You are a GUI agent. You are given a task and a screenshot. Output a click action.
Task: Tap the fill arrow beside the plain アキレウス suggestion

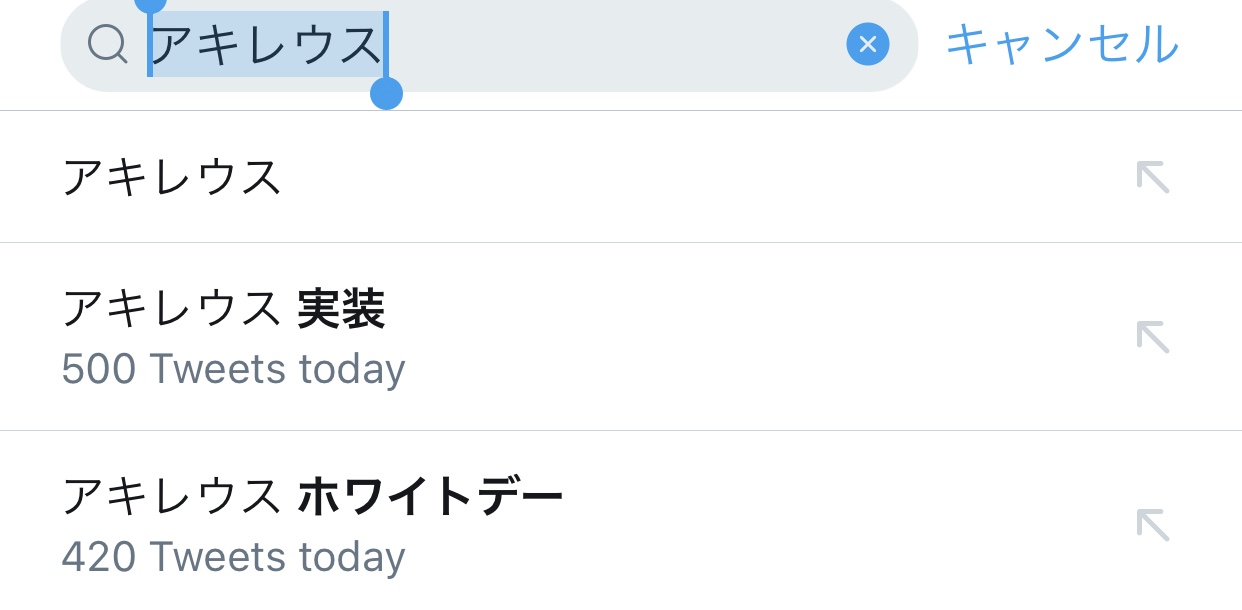[1152, 177]
